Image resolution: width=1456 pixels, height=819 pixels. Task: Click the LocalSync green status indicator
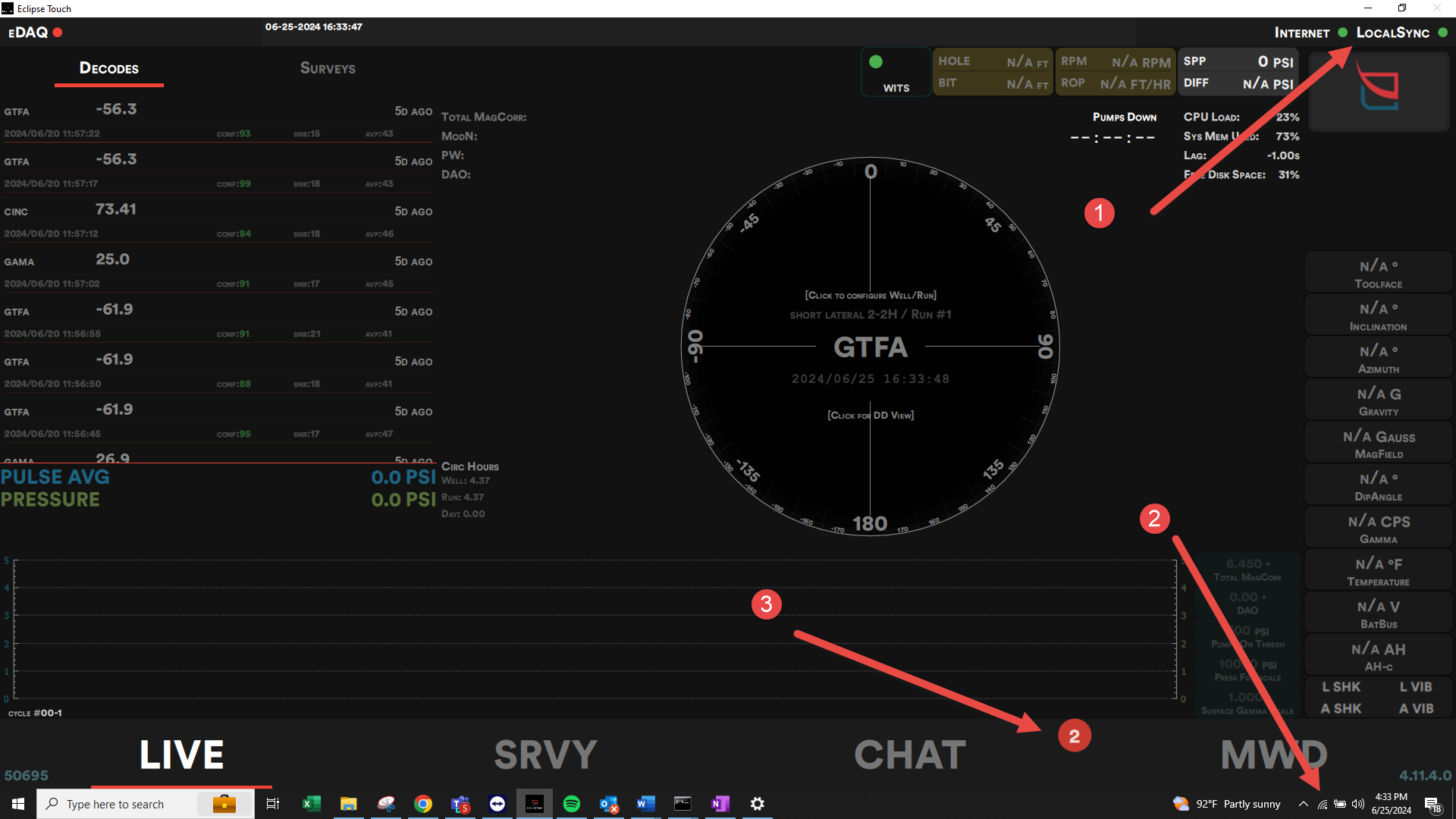(x=1442, y=33)
